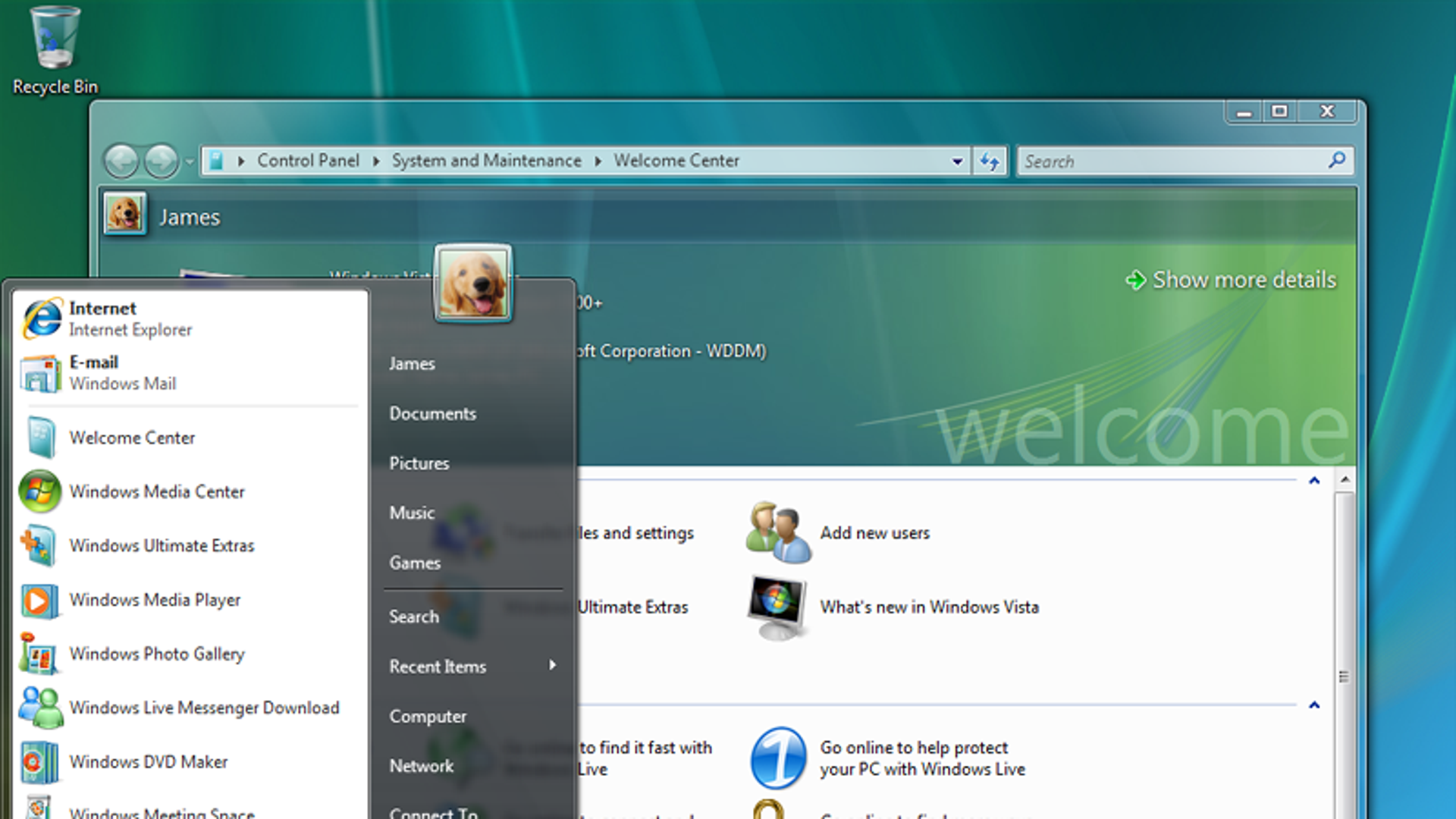Open Pictures from Start menu
This screenshot has width=1456, height=819.
pos(419,463)
